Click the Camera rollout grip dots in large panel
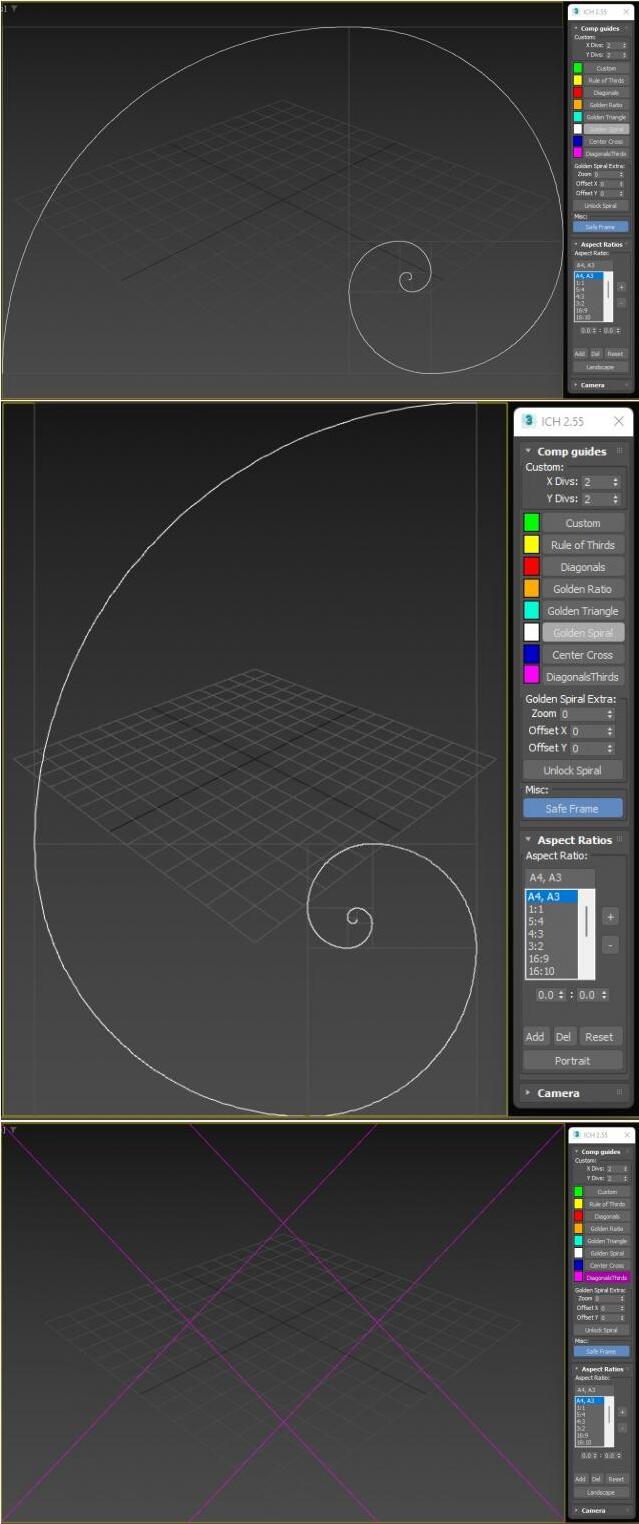 [x=620, y=1092]
